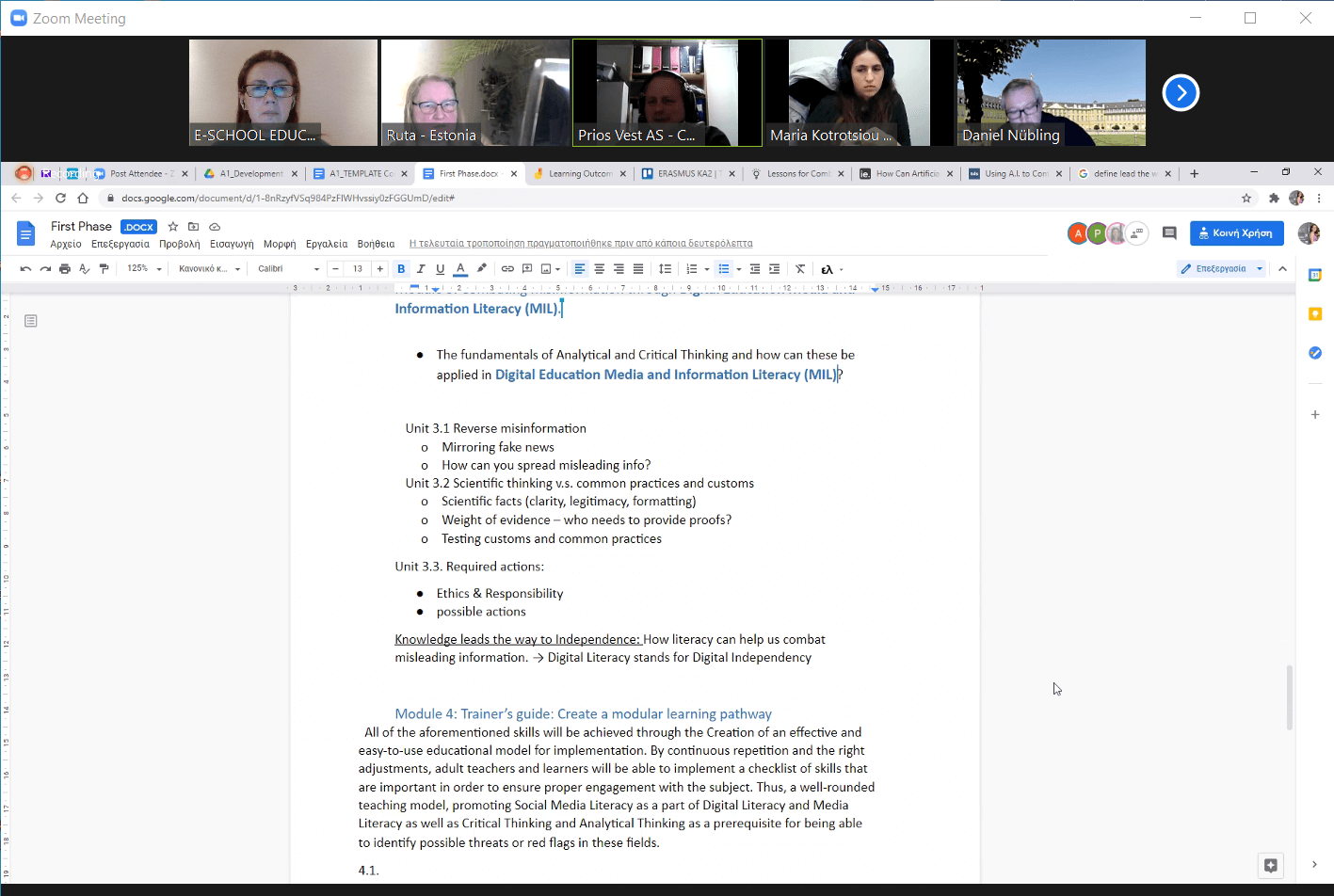Click the clear formatting icon

click(800, 269)
